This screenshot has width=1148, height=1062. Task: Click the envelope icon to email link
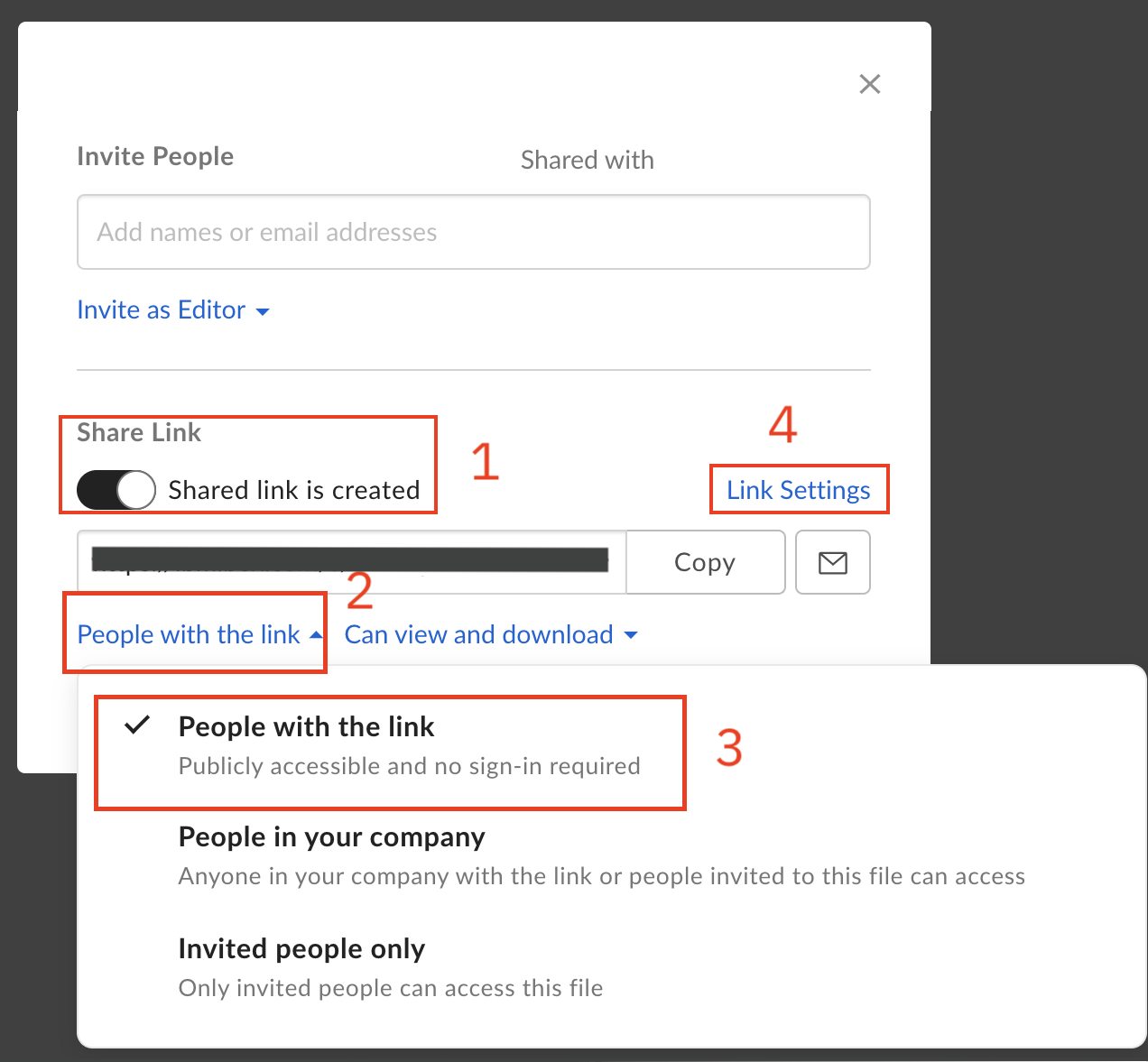(832, 563)
